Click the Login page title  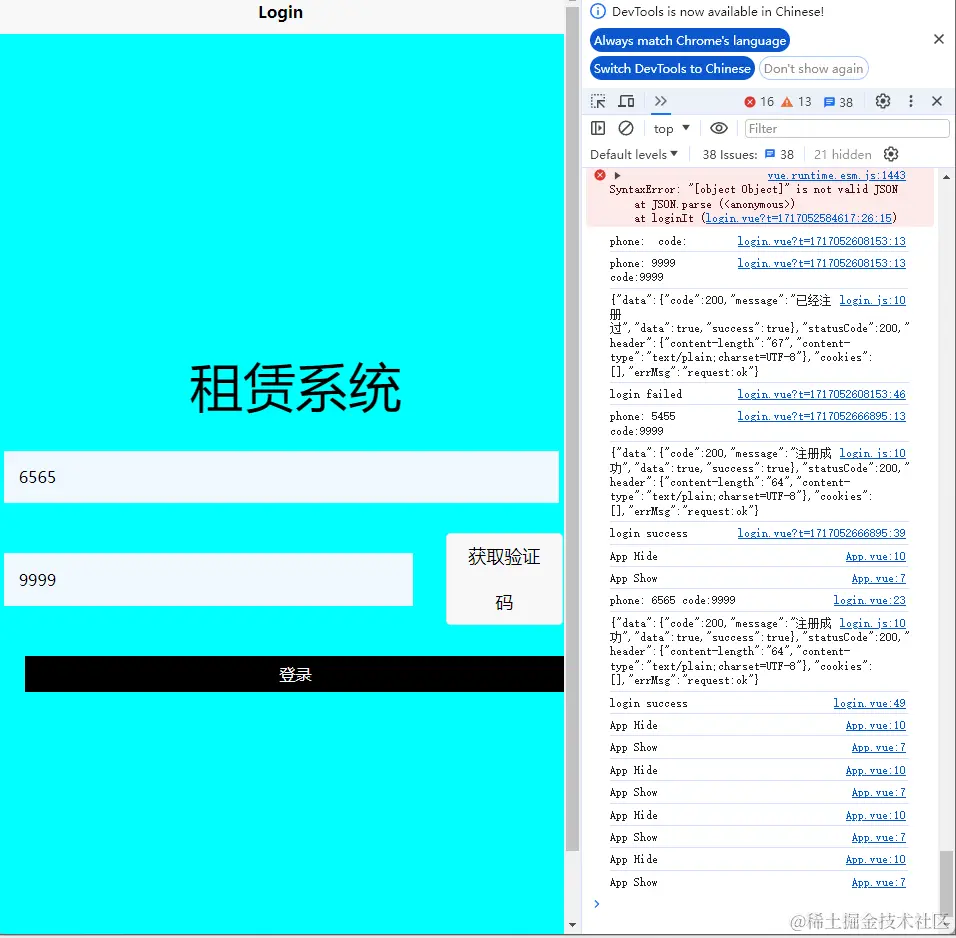point(280,12)
